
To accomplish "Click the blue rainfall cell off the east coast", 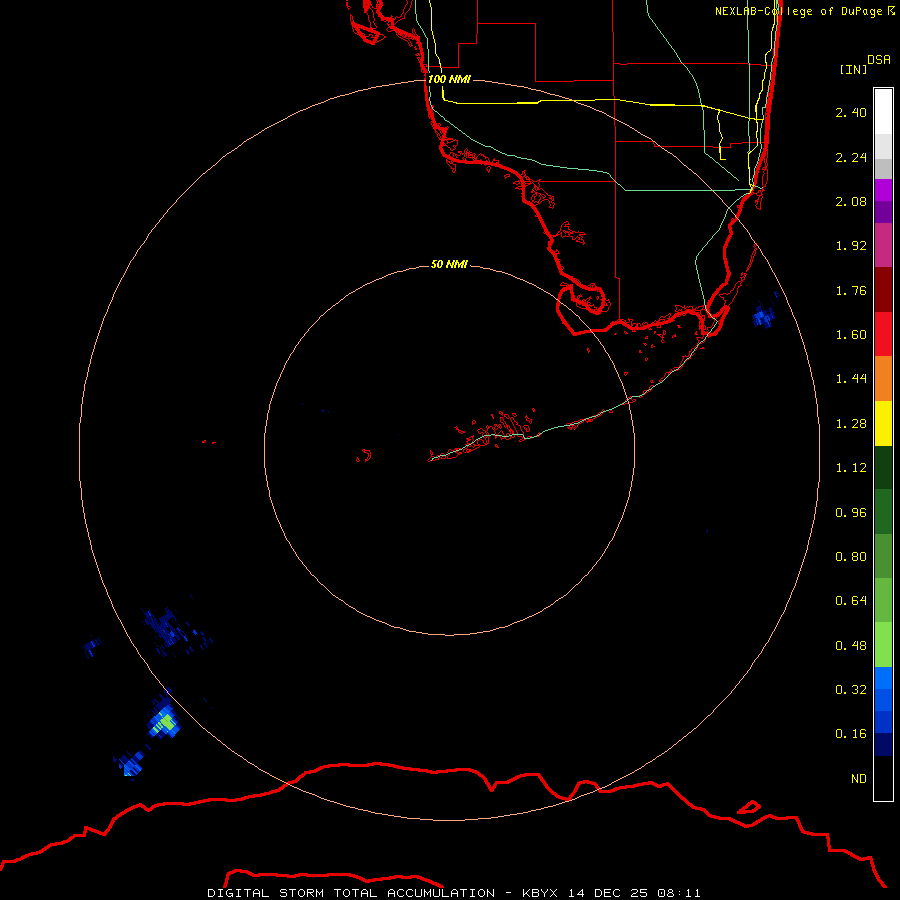I will (764, 315).
